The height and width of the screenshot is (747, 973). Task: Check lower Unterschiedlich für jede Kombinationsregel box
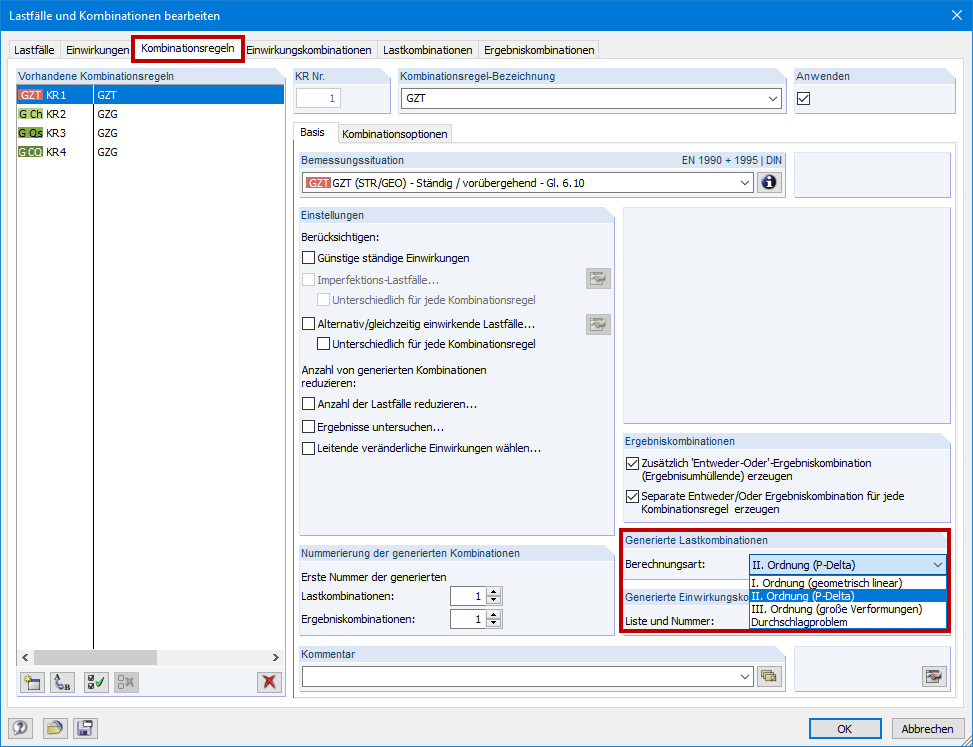[323, 344]
